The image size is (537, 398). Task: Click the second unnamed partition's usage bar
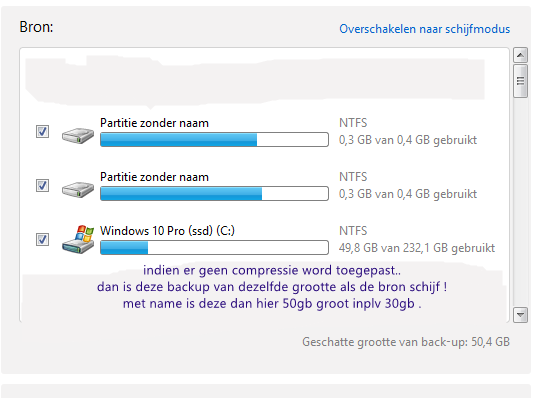[x=214, y=194]
